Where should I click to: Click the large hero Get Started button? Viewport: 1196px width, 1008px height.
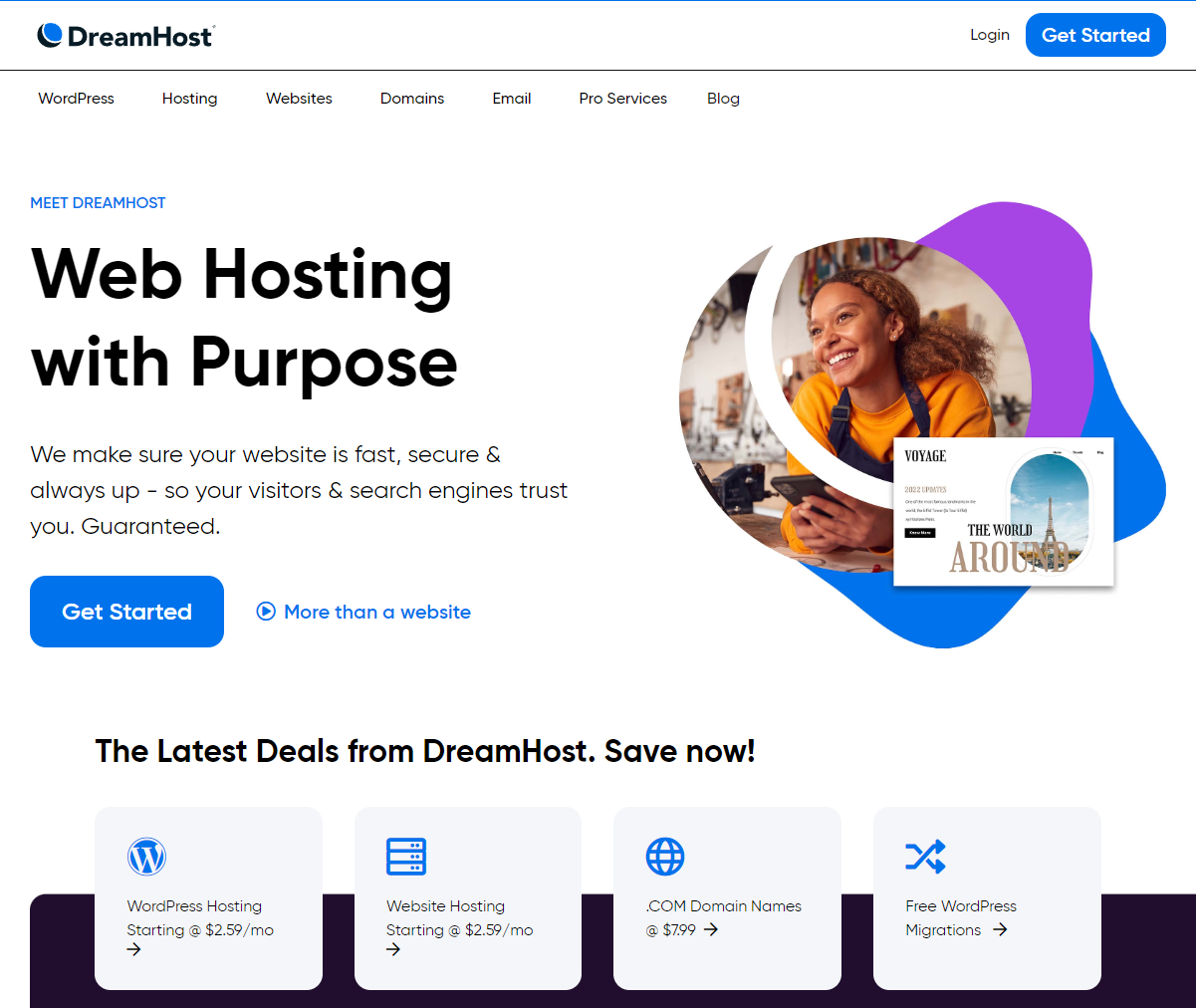pyautogui.click(x=126, y=612)
